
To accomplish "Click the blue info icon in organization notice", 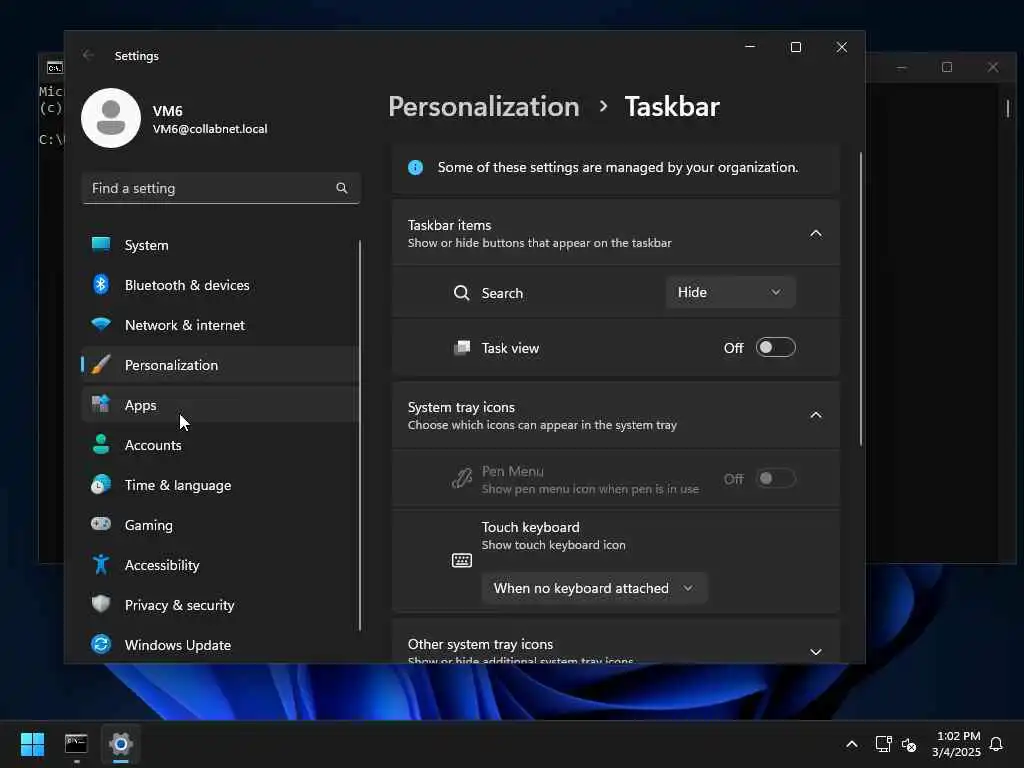I will 415,167.
